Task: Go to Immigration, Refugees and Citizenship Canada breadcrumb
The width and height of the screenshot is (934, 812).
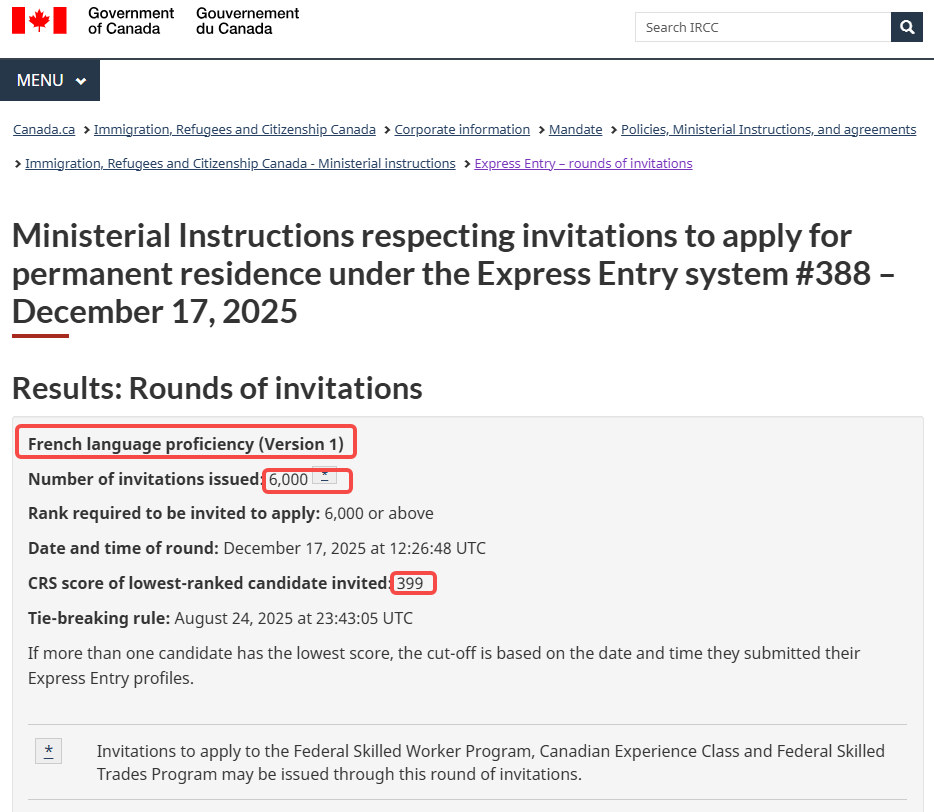Action: (235, 129)
